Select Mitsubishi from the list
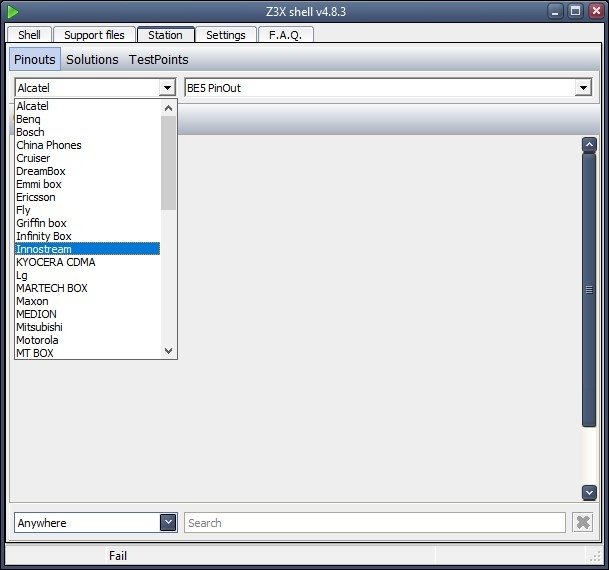 click(x=87, y=327)
